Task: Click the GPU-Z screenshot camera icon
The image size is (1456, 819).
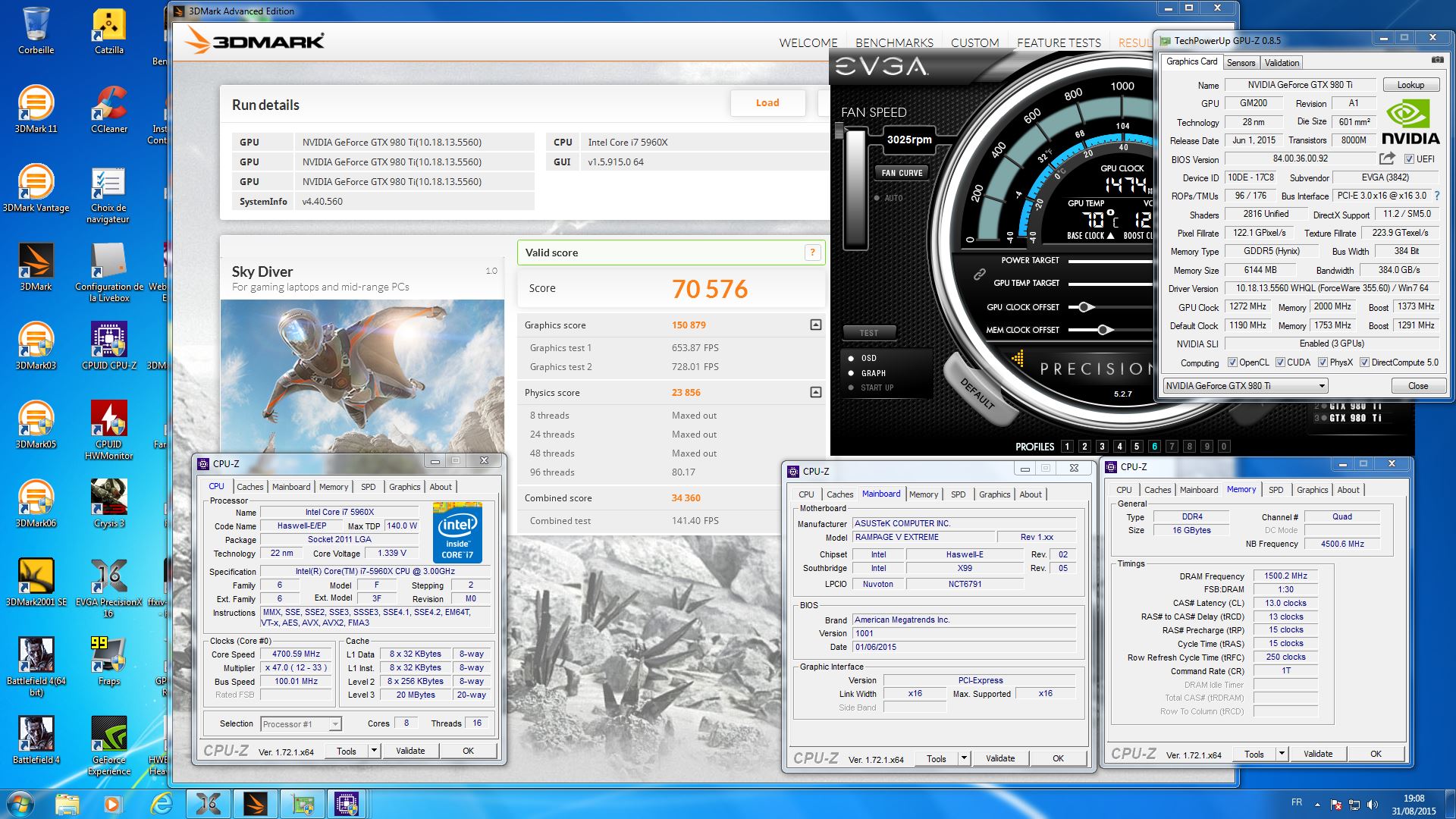Action: [1436, 60]
